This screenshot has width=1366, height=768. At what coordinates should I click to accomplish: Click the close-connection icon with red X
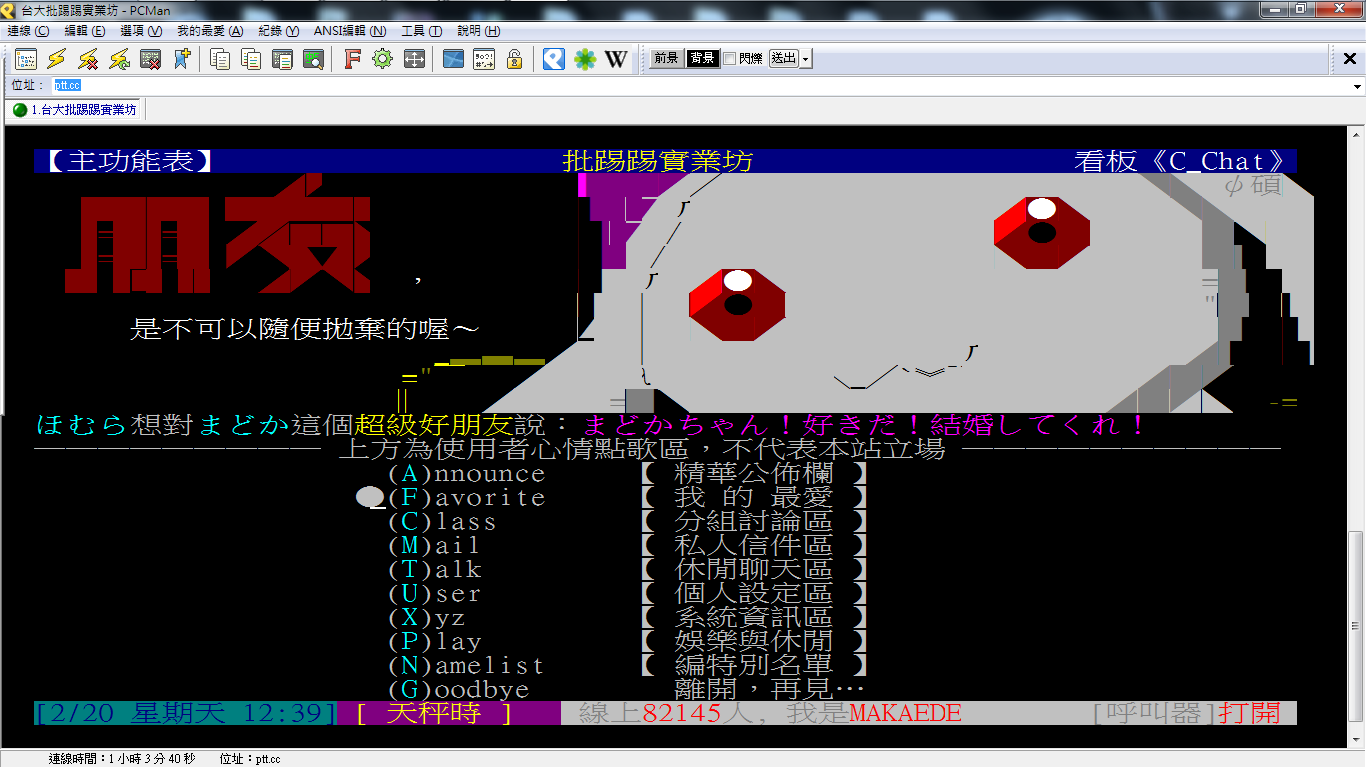pyautogui.click(x=150, y=59)
